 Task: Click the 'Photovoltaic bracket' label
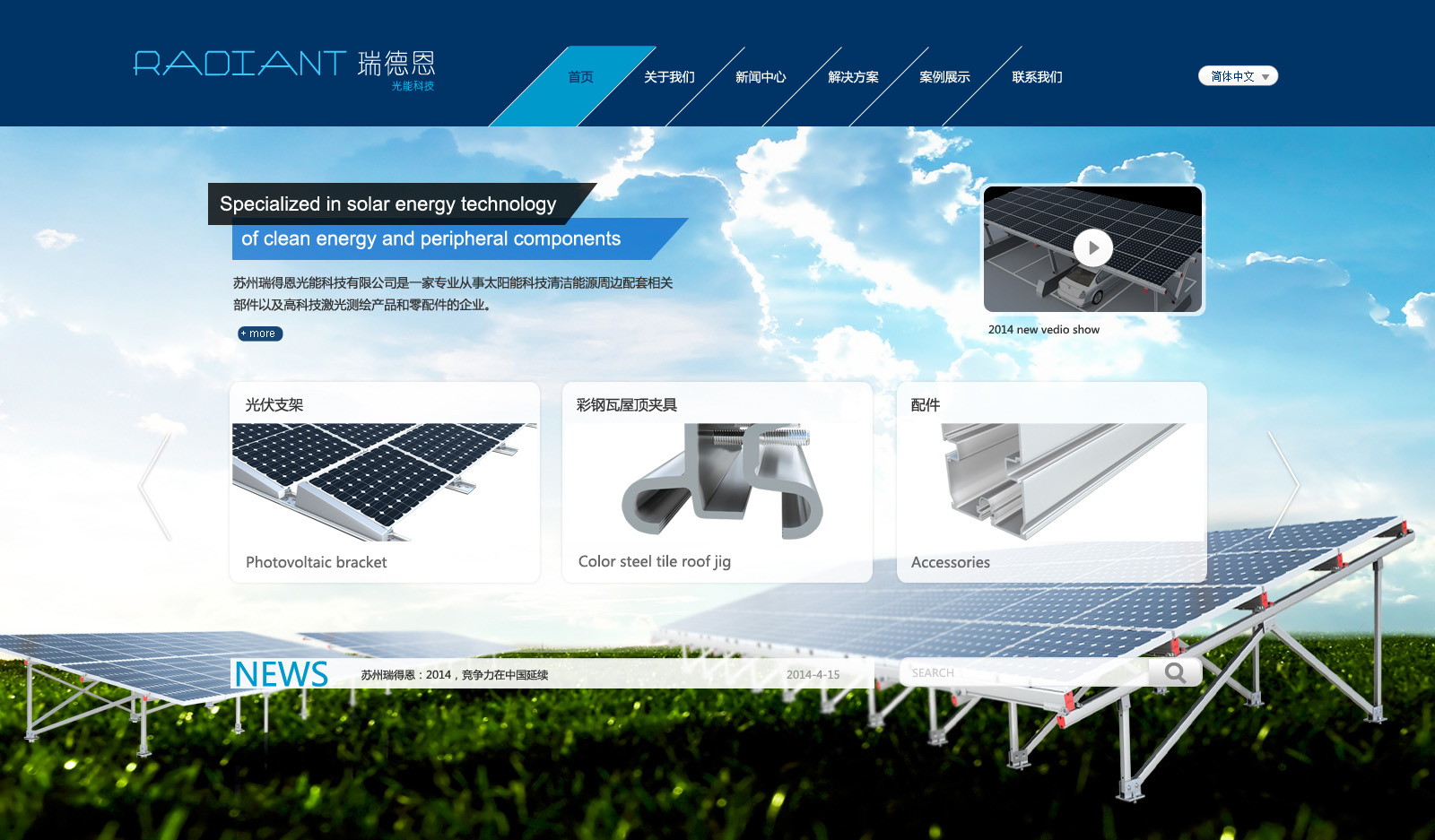coord(317,563)
